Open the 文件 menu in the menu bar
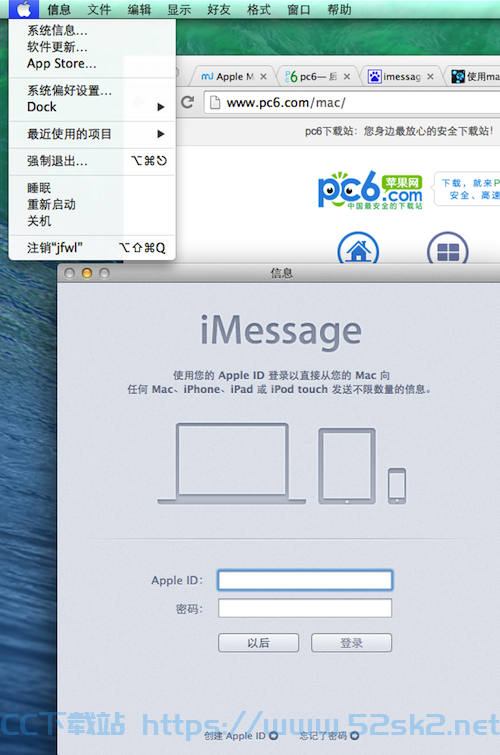This screenshot has width=500, height=755. tap(99, 9)
